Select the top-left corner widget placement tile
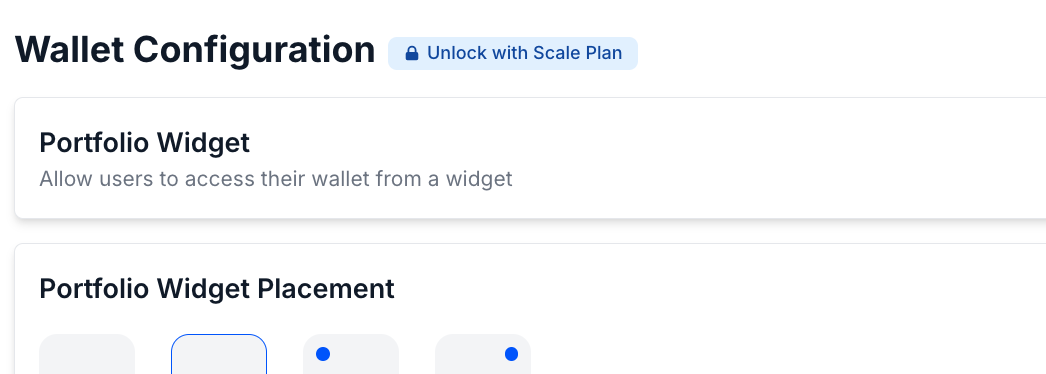The height and width of the screenshot is (374, 1046). tap(351, 354)
